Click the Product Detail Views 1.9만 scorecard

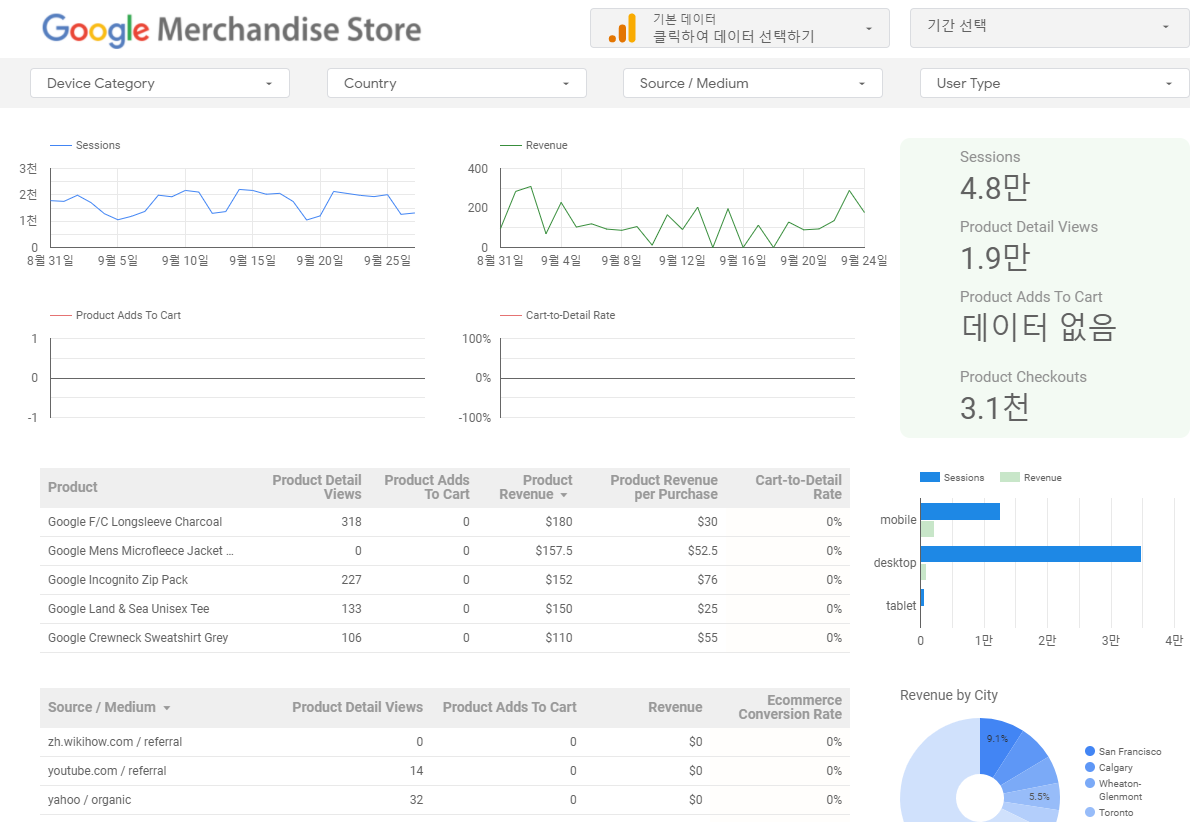click(1028, 247)
